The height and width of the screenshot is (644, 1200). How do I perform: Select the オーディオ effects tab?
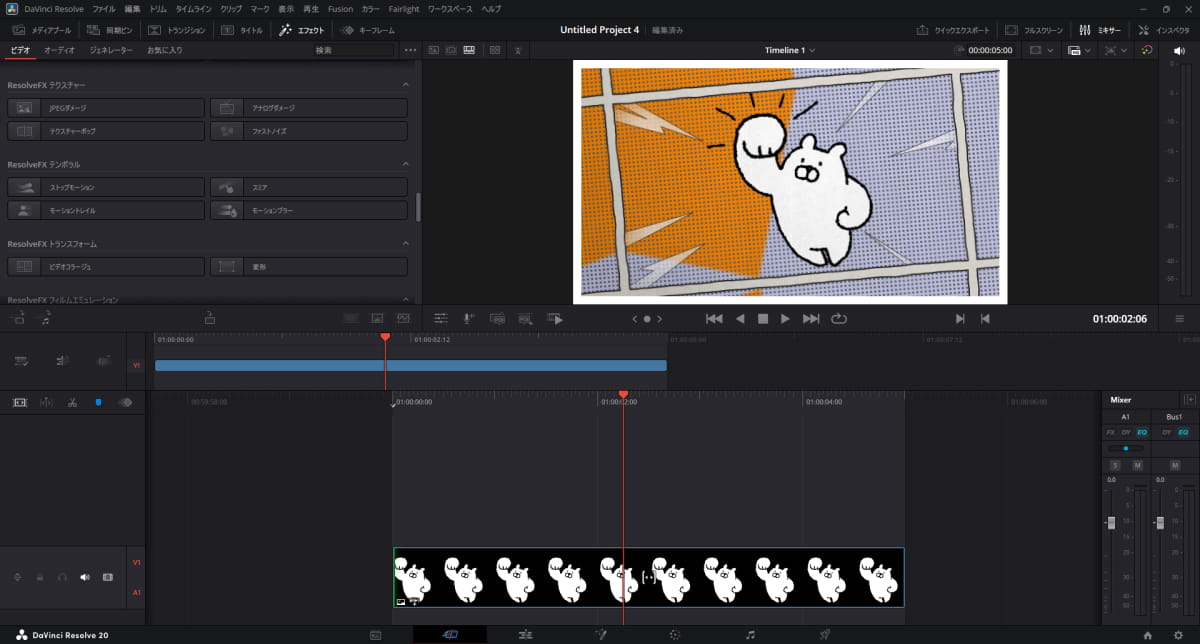pos(59,49)
